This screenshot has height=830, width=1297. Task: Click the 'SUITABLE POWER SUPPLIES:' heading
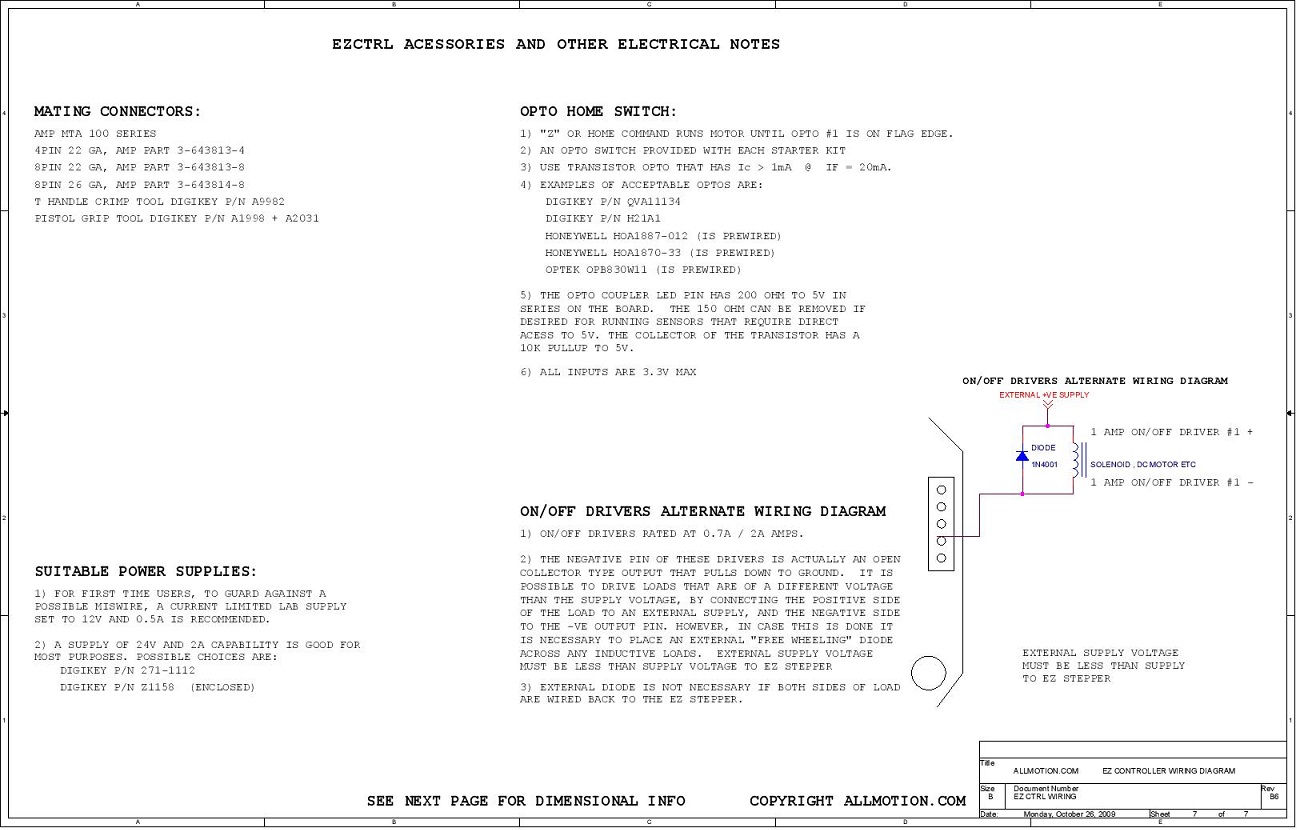click(x=146, y=572)
